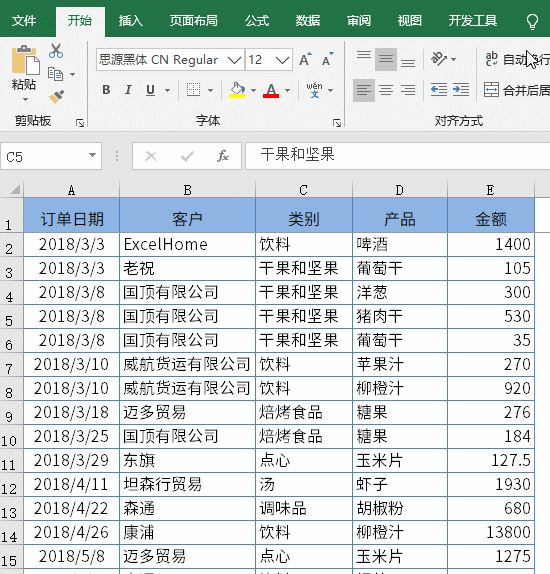550x574 pixels.
Task: Open the Copy dropdown arrow
Action: 73,74
